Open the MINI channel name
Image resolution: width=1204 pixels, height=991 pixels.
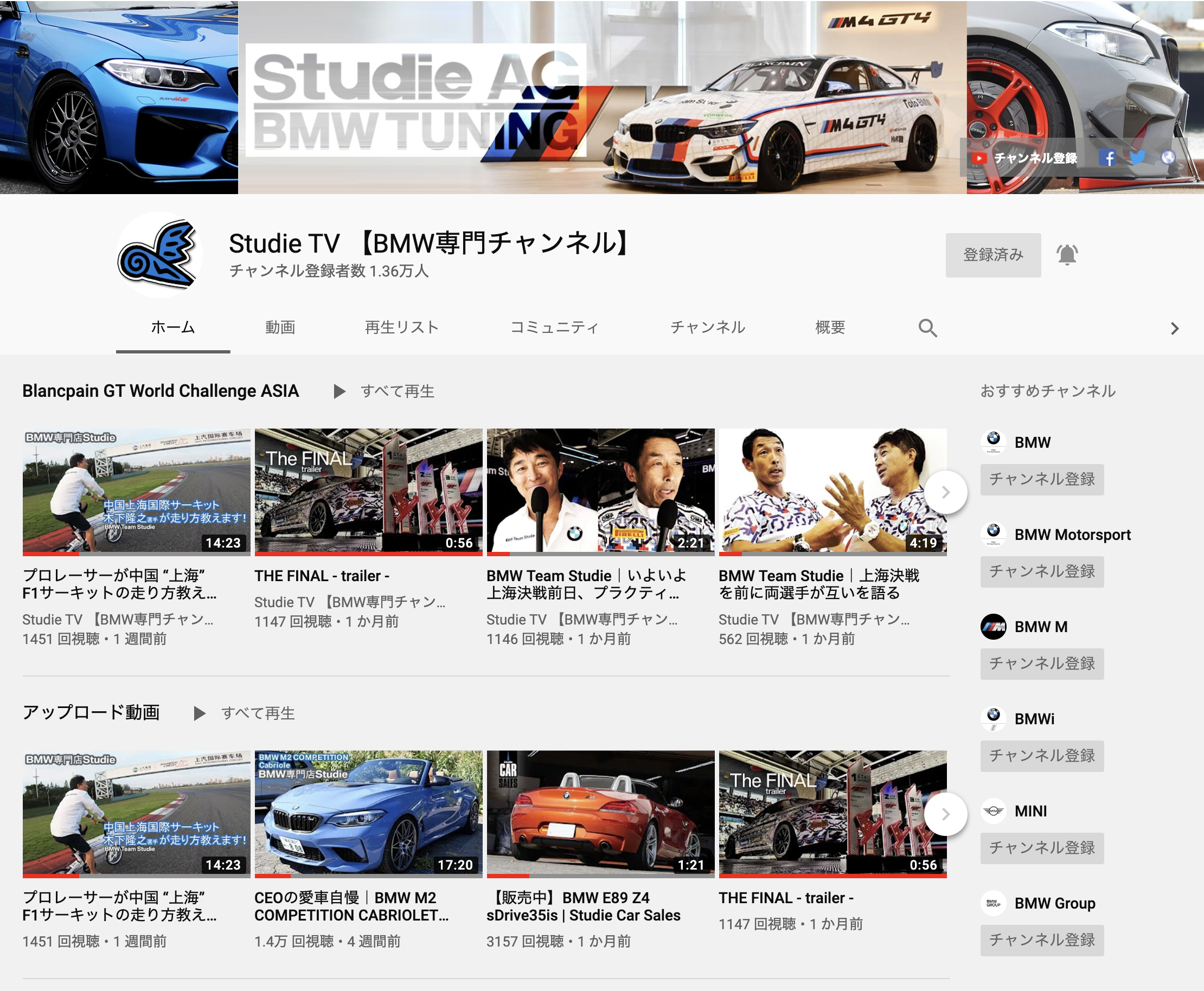[1031, 811]
